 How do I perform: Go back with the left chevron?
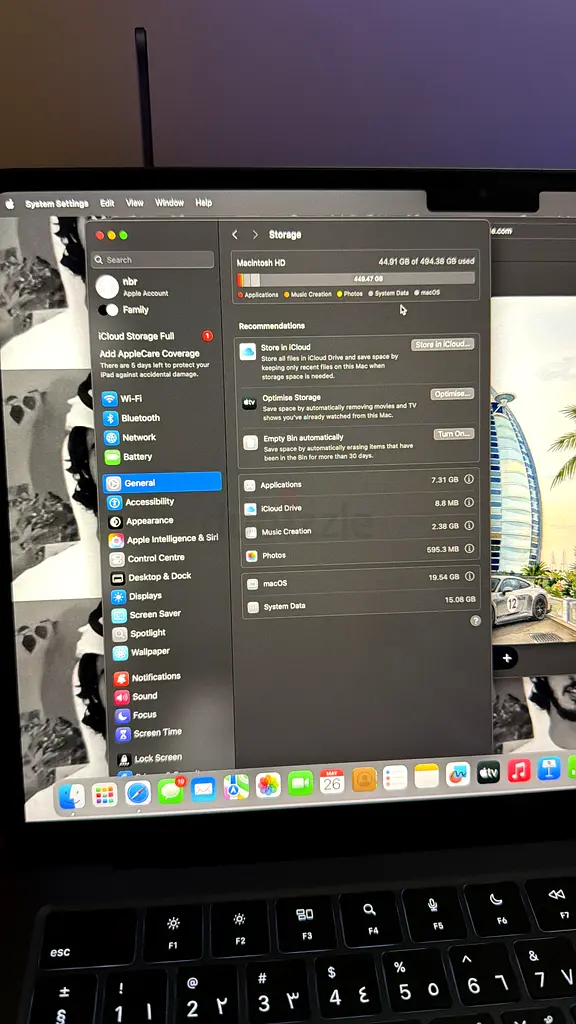point(235,234)
